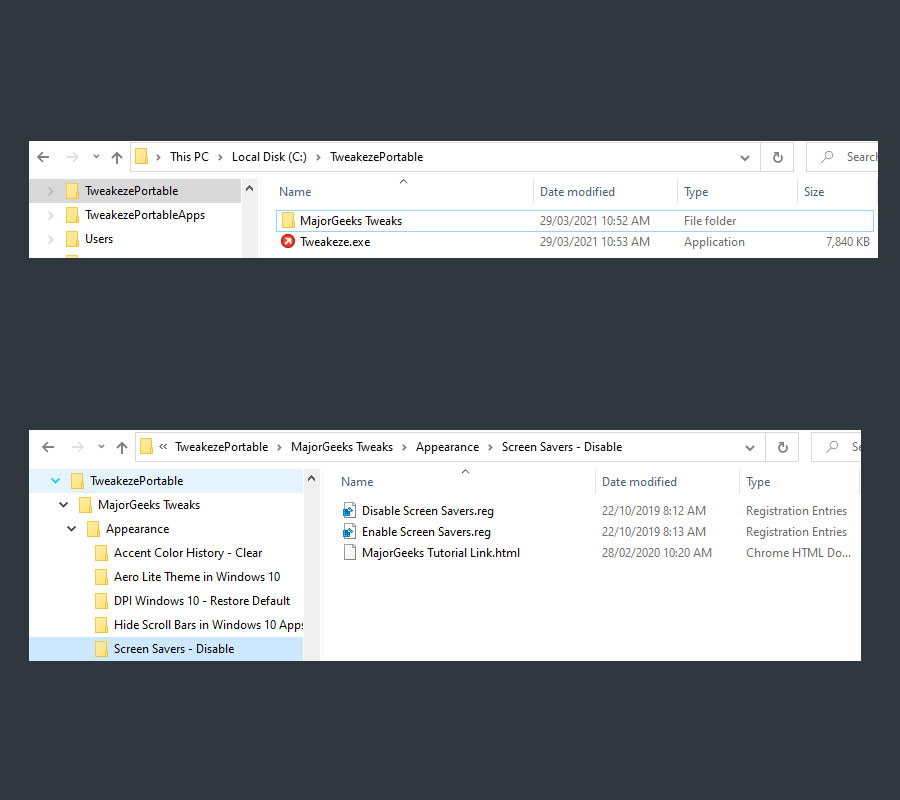Select Aero Lite Theme in Windows 10 folder
The height and width of the screenshot is (800, 900).
pyautogui.click(x=188, y=576)
